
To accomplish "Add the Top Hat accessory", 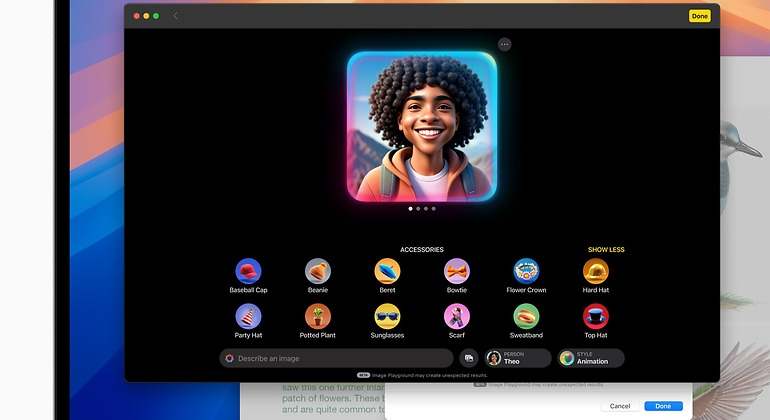I will coord(596,316).
